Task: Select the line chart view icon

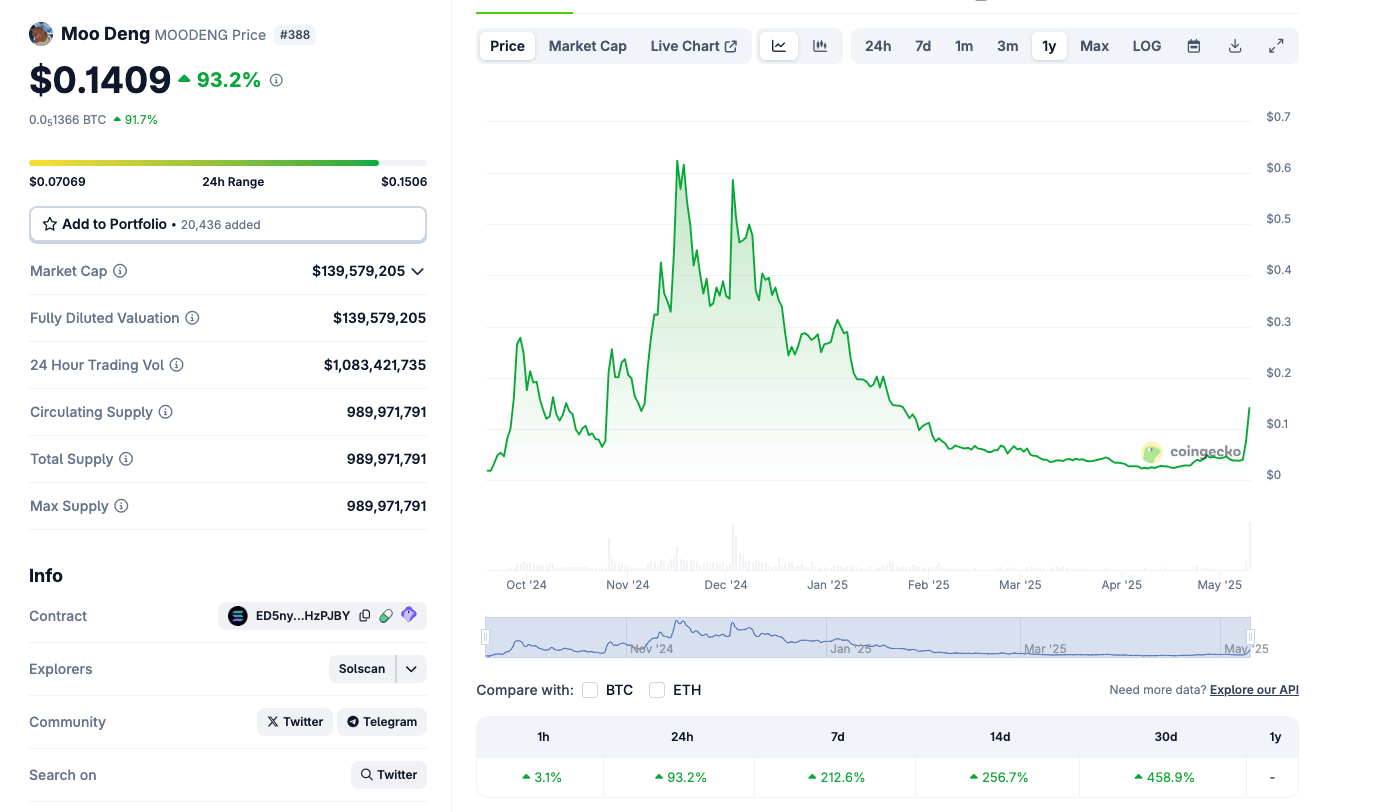Action: 778,45
